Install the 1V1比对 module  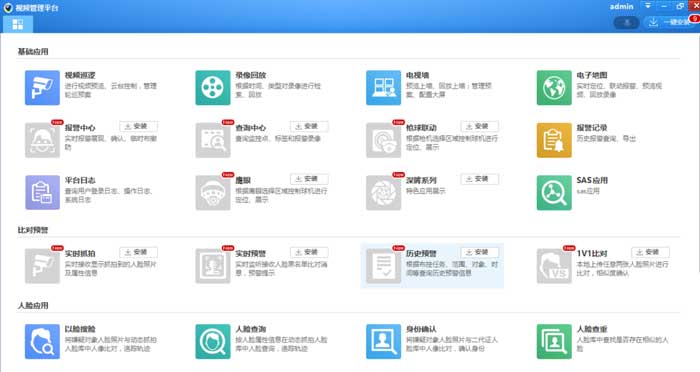650,252
